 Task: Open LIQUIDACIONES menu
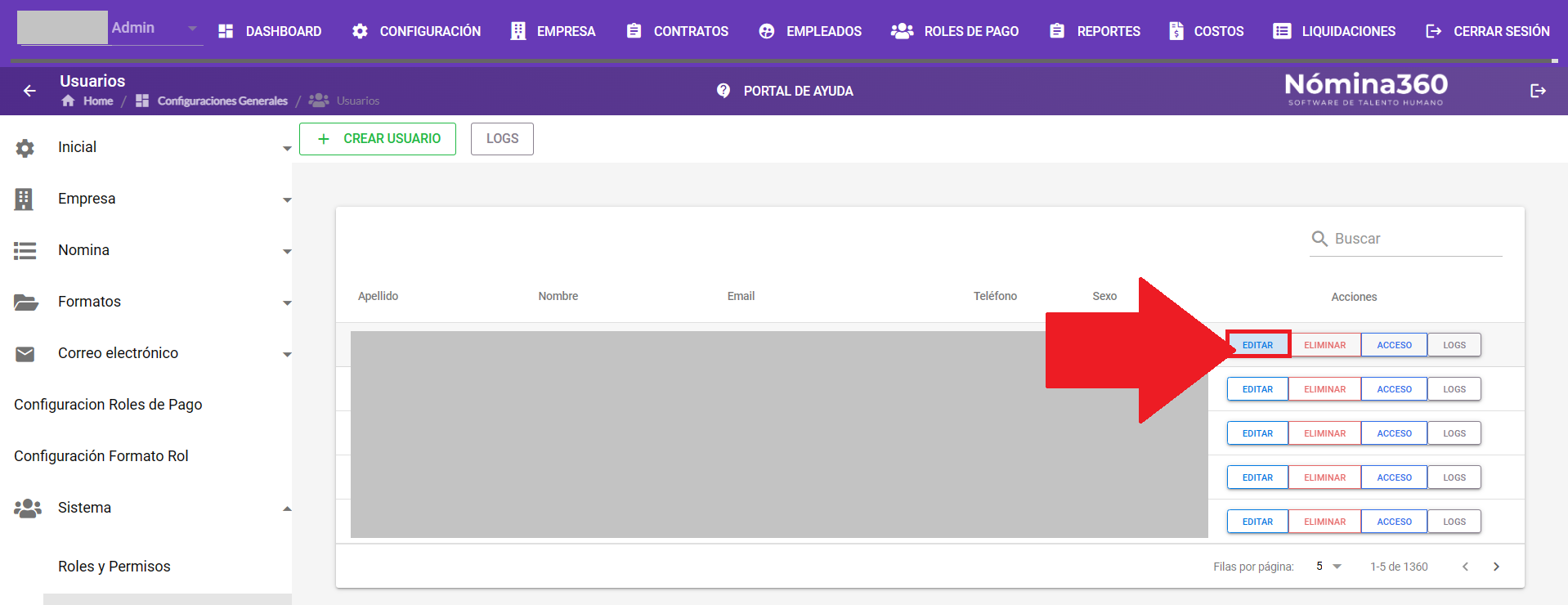tap(1349, 31)
